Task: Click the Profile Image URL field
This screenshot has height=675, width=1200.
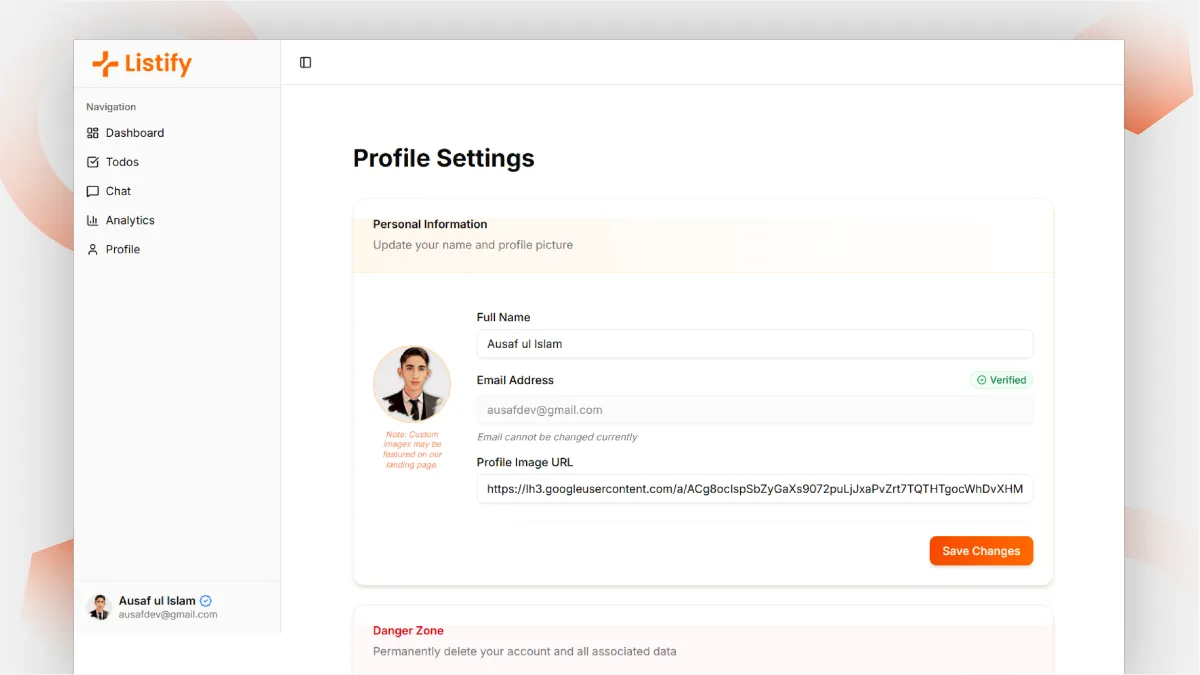Action: pyautogui.click(x=755, y=489)
